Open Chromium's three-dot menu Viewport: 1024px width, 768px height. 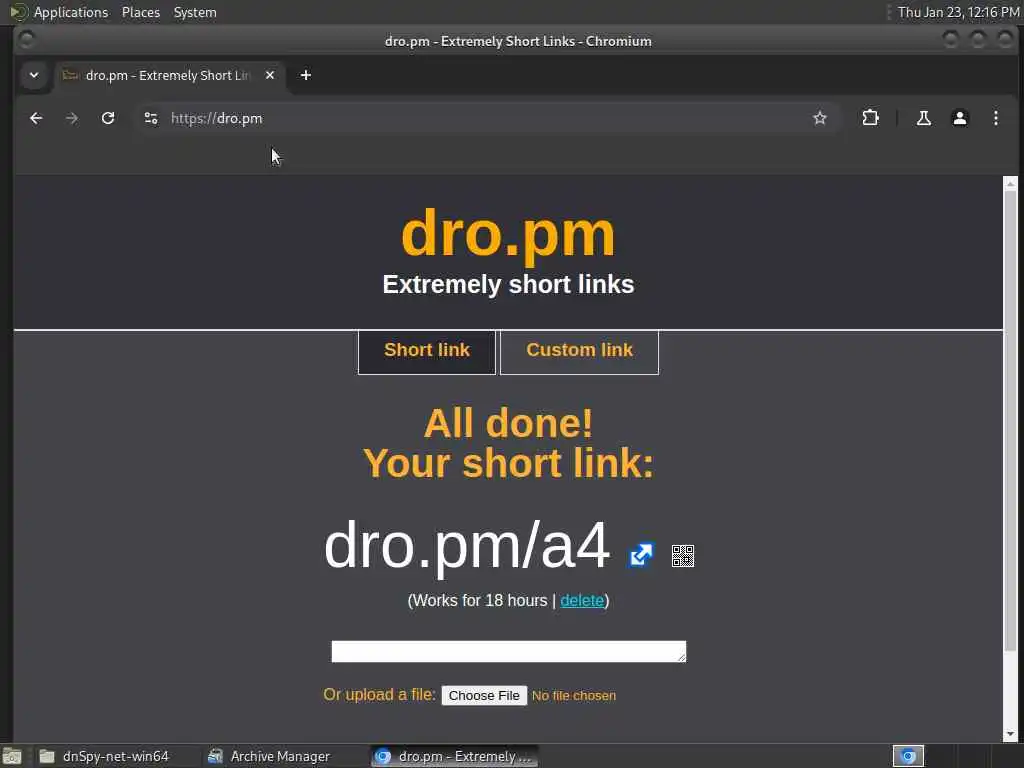995,118
